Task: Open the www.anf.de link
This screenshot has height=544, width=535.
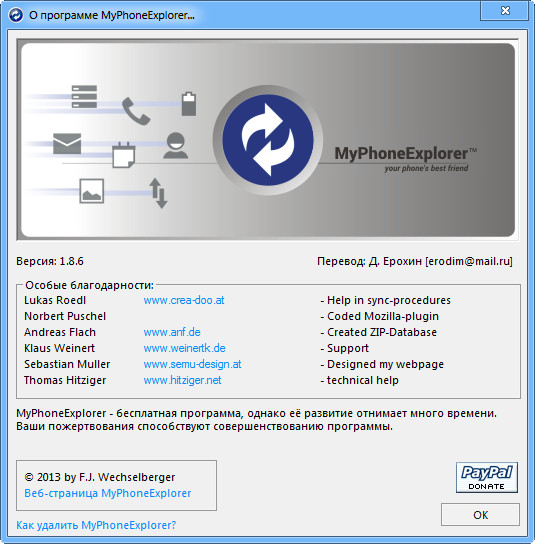Action: coord(172,332)
